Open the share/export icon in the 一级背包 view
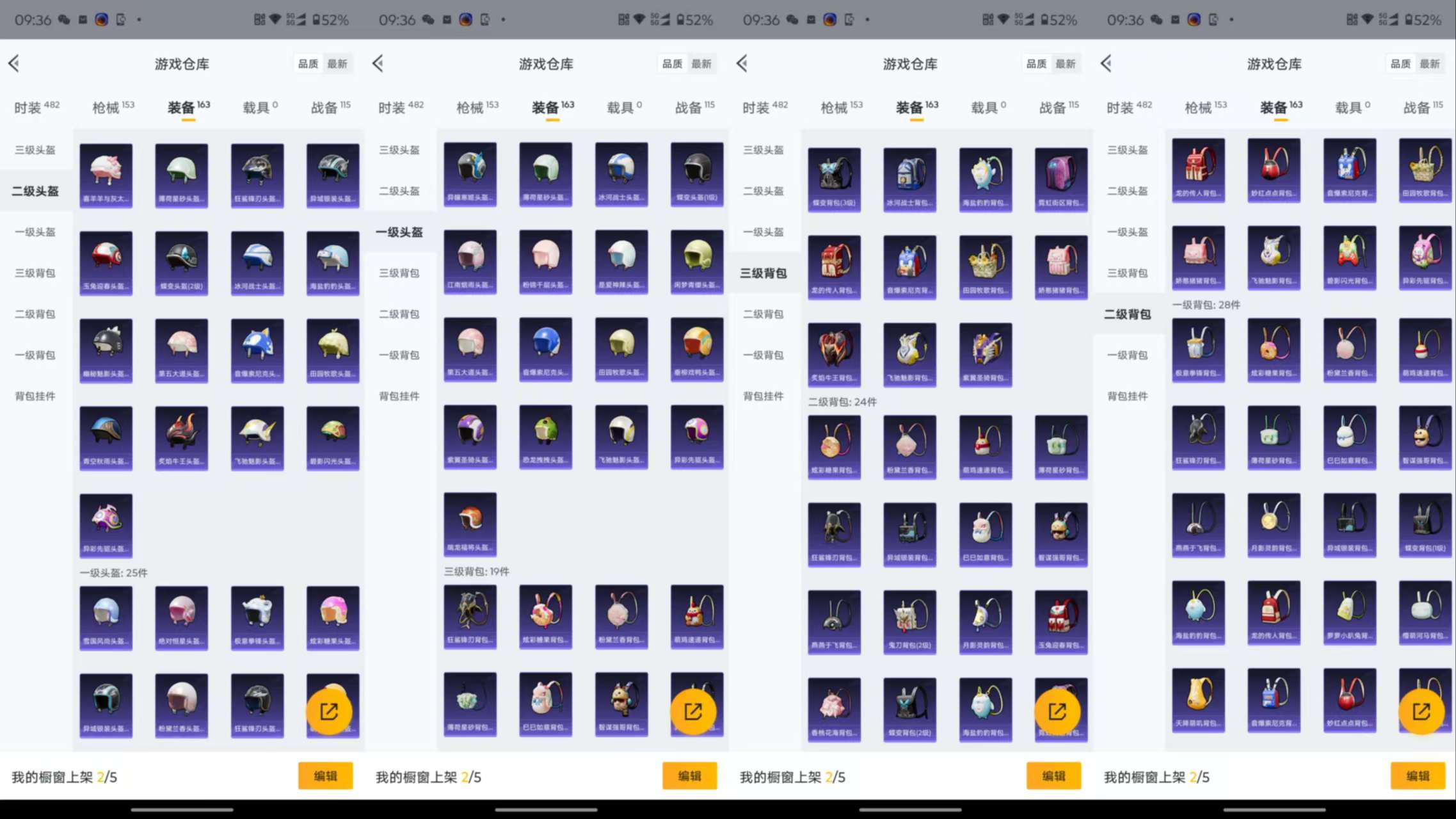Image resolution: width=1456 pixels, height=819 pixels. pos(1420,711)
